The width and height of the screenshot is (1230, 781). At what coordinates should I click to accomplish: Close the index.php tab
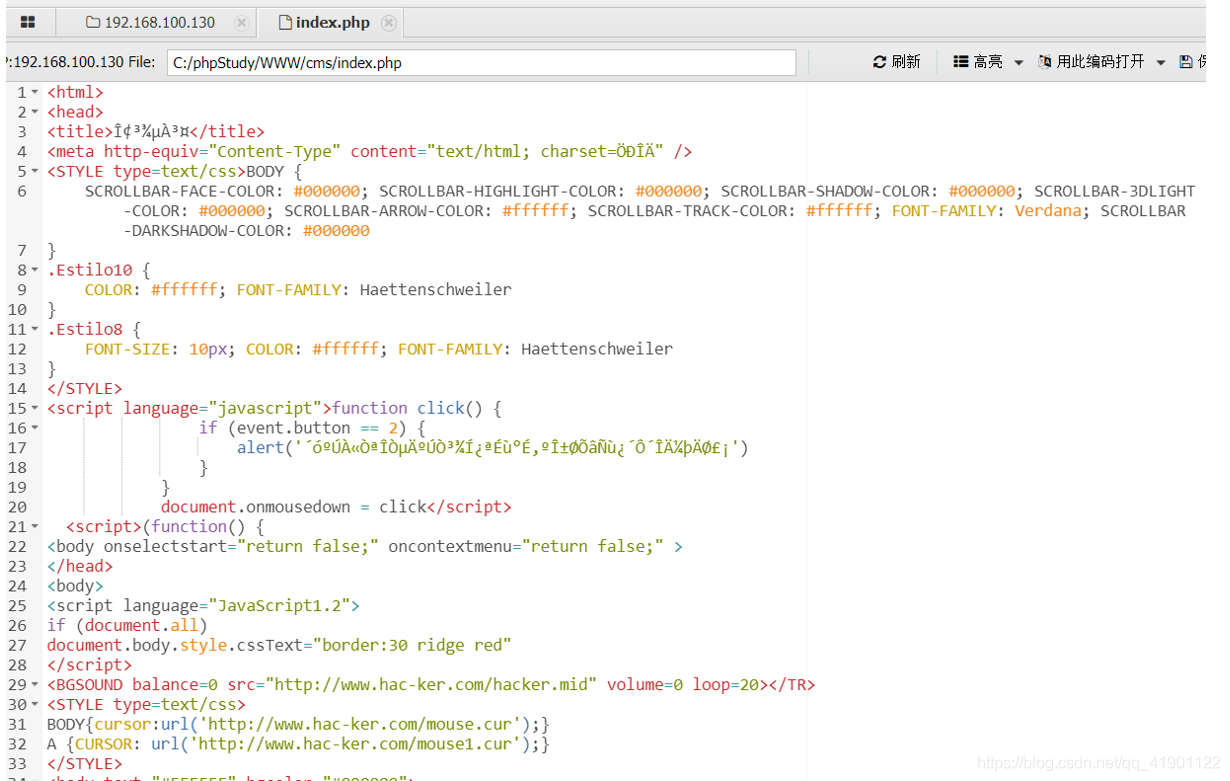coord(389,22)
